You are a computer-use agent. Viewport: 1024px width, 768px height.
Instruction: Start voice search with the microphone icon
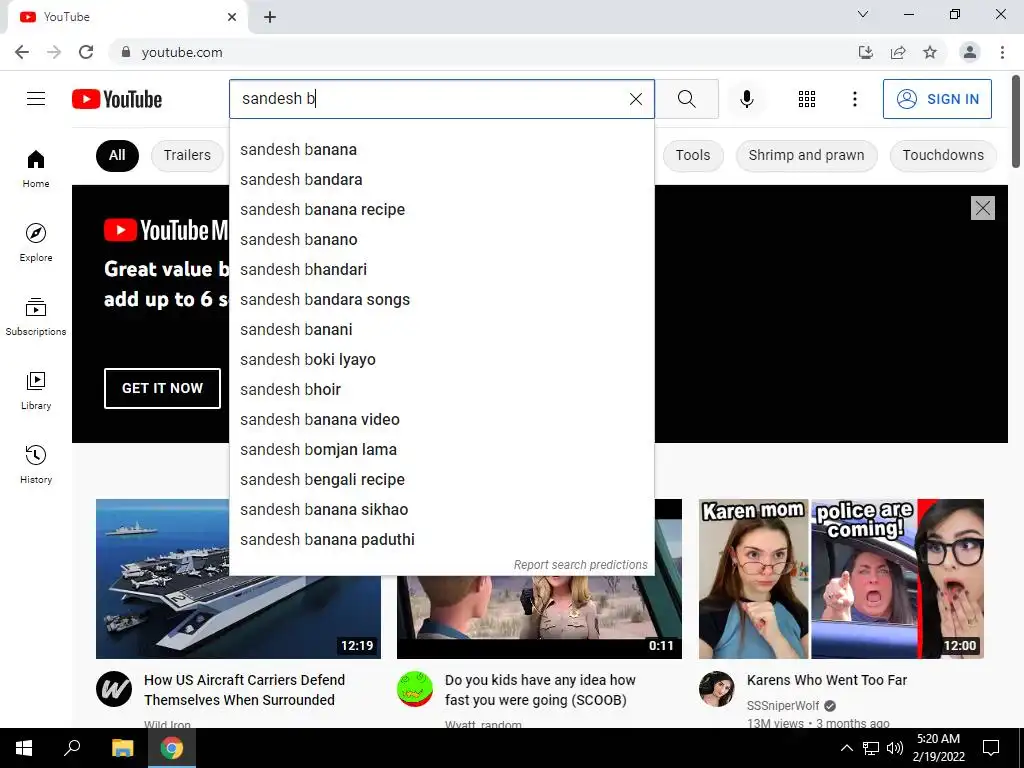pyautogui.click(x=746, y=99)
